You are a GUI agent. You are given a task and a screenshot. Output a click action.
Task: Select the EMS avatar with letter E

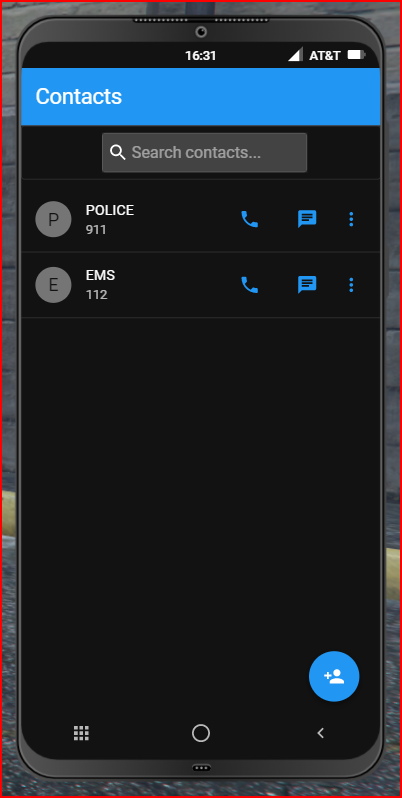pyautogui.click(x=53, y=285)
